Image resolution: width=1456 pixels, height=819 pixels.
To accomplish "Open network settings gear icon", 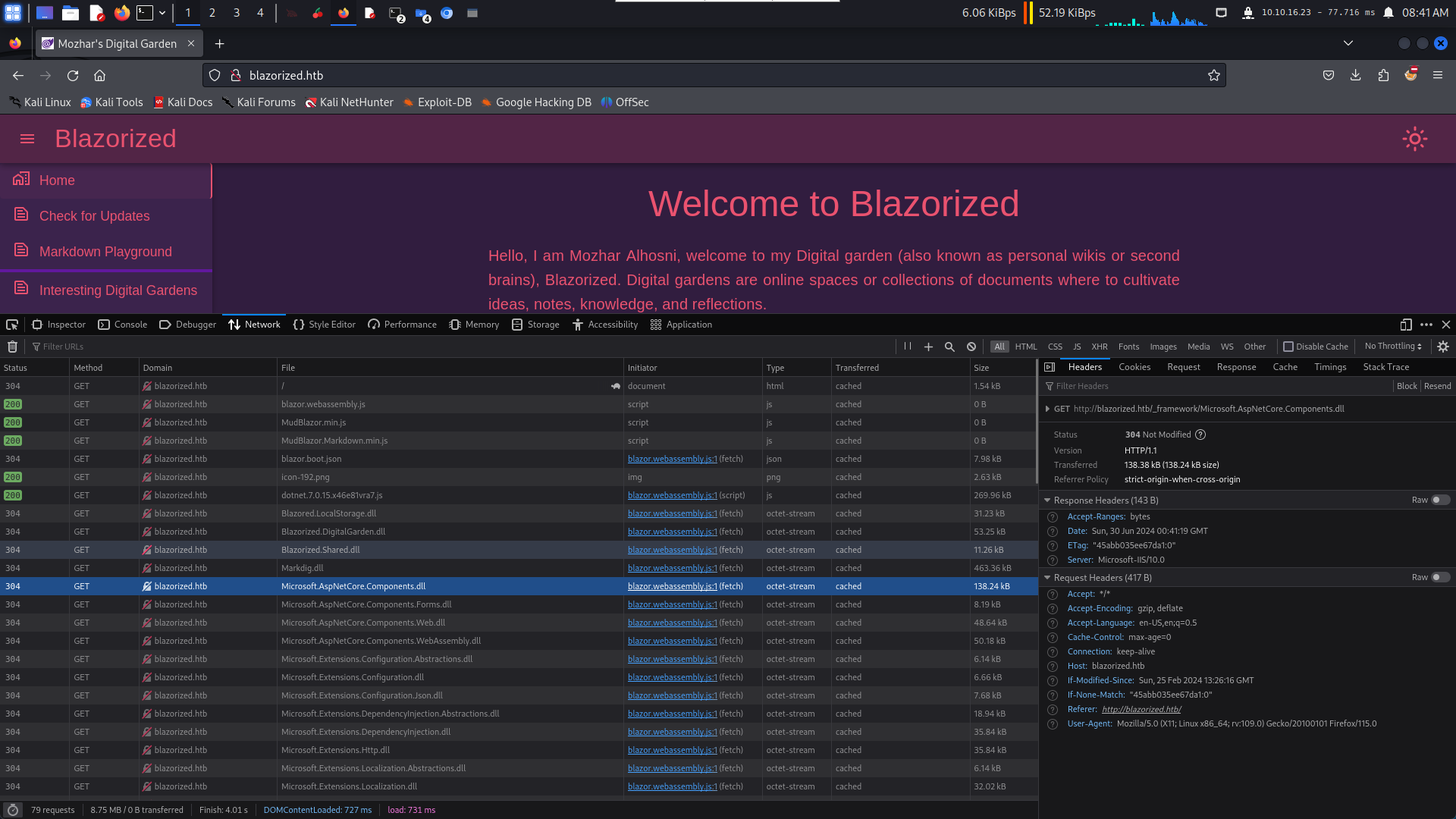I will pyautogui.click(x=1443, y=347).
